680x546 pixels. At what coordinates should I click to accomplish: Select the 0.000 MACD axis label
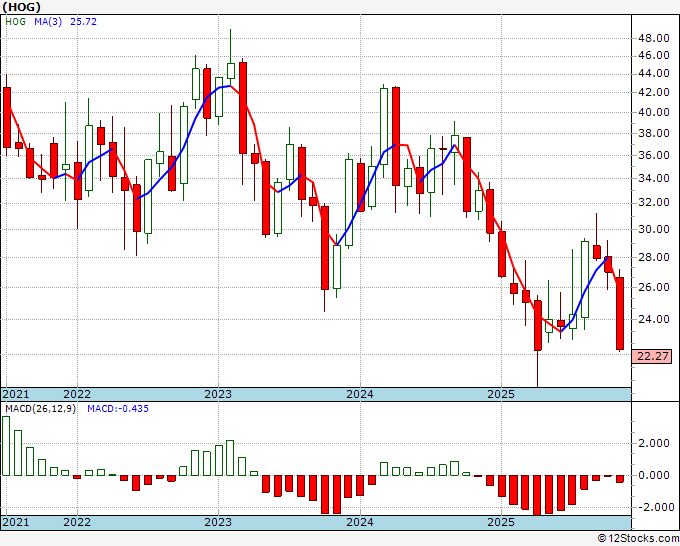654,475
